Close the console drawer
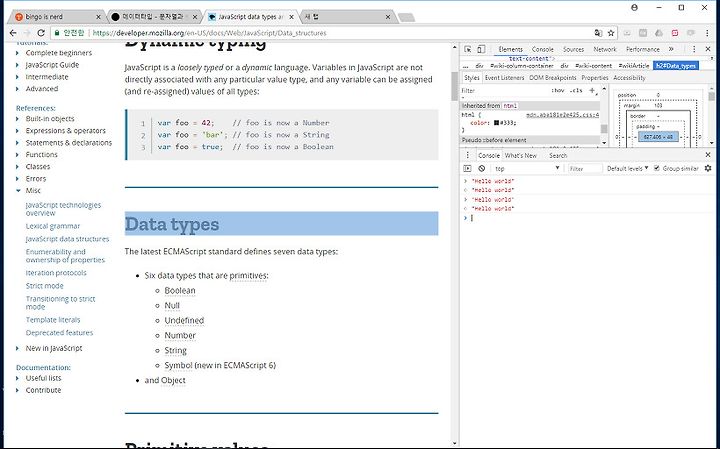Viewport: 720px width, 449px height. click(708, 155)
